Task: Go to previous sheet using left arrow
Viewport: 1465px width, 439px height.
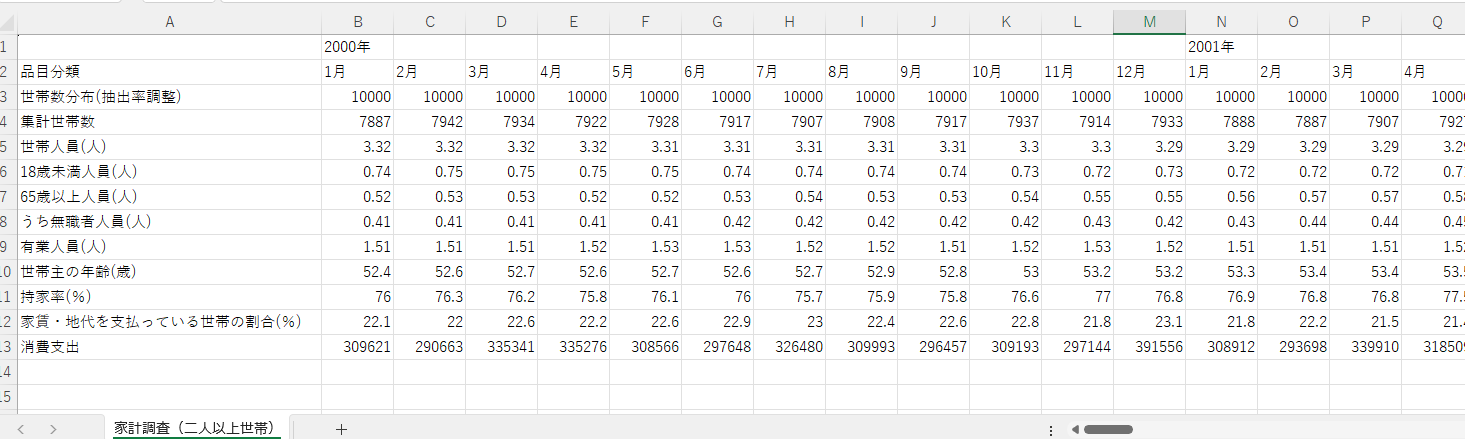Action: coord(21,429)
